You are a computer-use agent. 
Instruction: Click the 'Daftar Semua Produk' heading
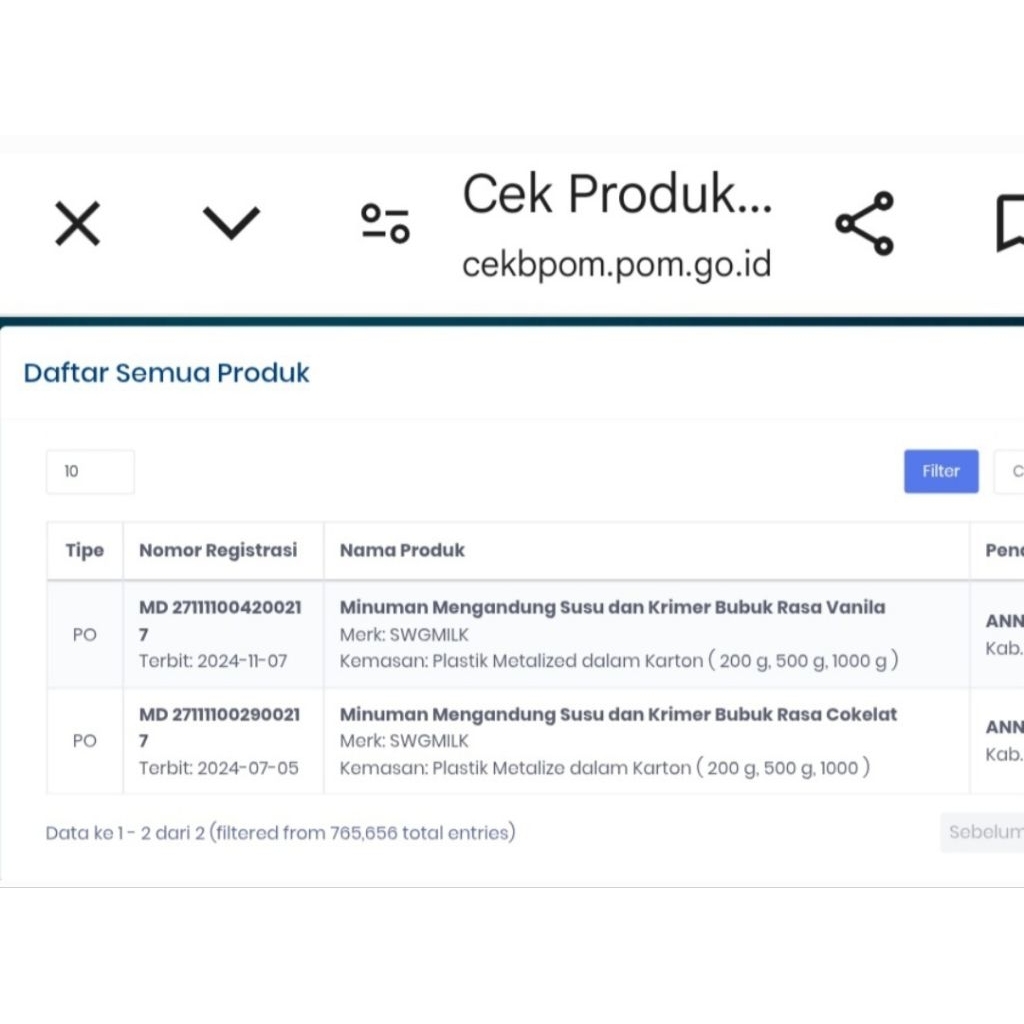pos(166,373)
